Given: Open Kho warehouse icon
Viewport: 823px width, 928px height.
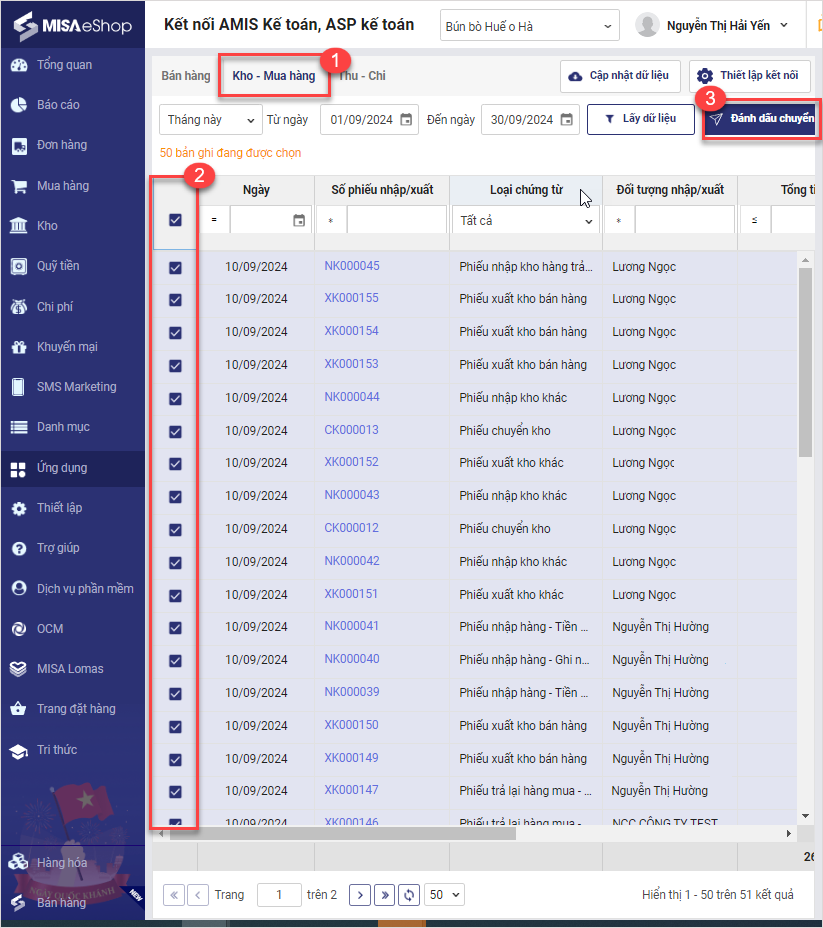Looking at the screenshot, I should (x=19, y=225).
